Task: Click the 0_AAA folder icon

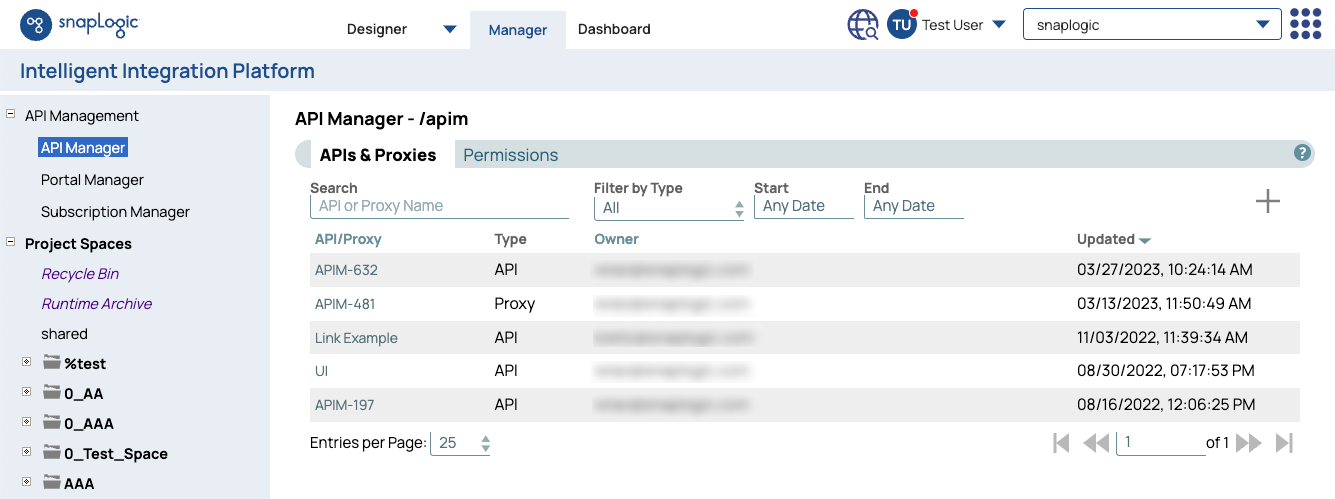Action: click(52, 423)
